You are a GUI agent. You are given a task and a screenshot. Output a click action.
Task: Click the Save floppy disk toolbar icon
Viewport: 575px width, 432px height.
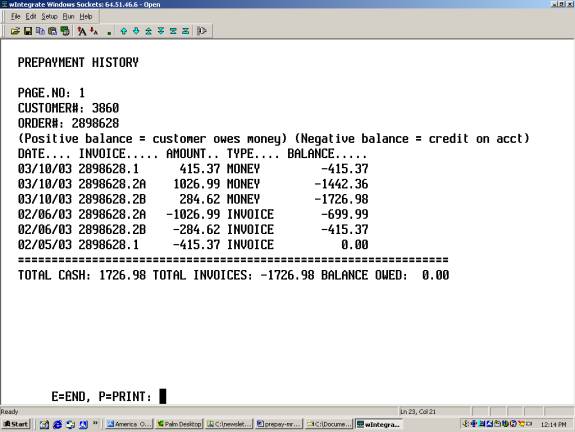[28, 31]
